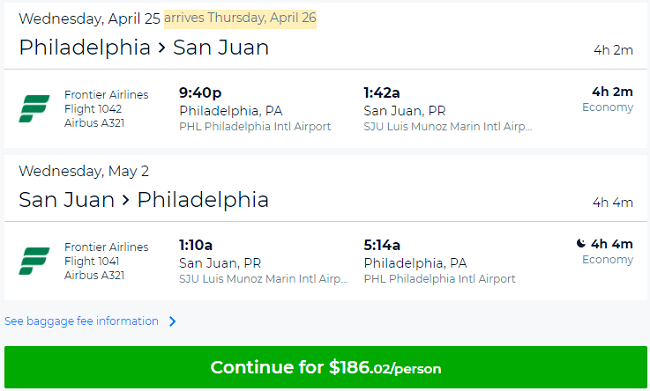Continue for $186.02 per person
This screenshot has width=650, height=391.
[x=325, y=367]
